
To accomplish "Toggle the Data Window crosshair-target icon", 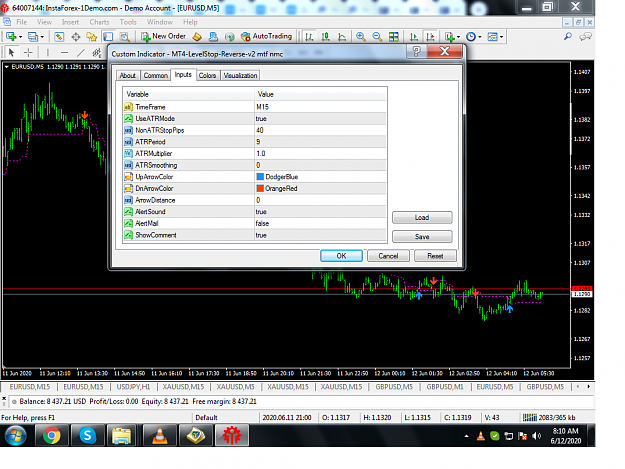I will tap(75, 37).
